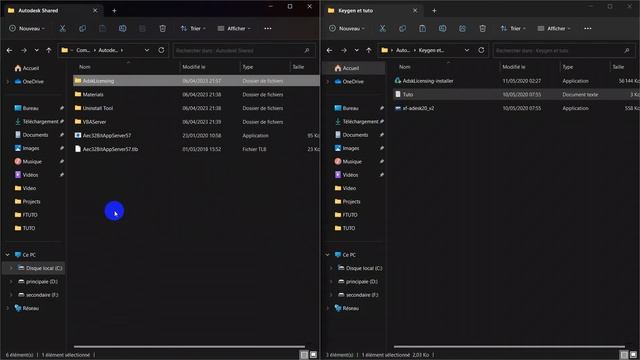Switch to large icons view in Keygen et tuto status bar
Image resolution: width=640 pixels, height=360 pixels.
[x=633, y=355]
